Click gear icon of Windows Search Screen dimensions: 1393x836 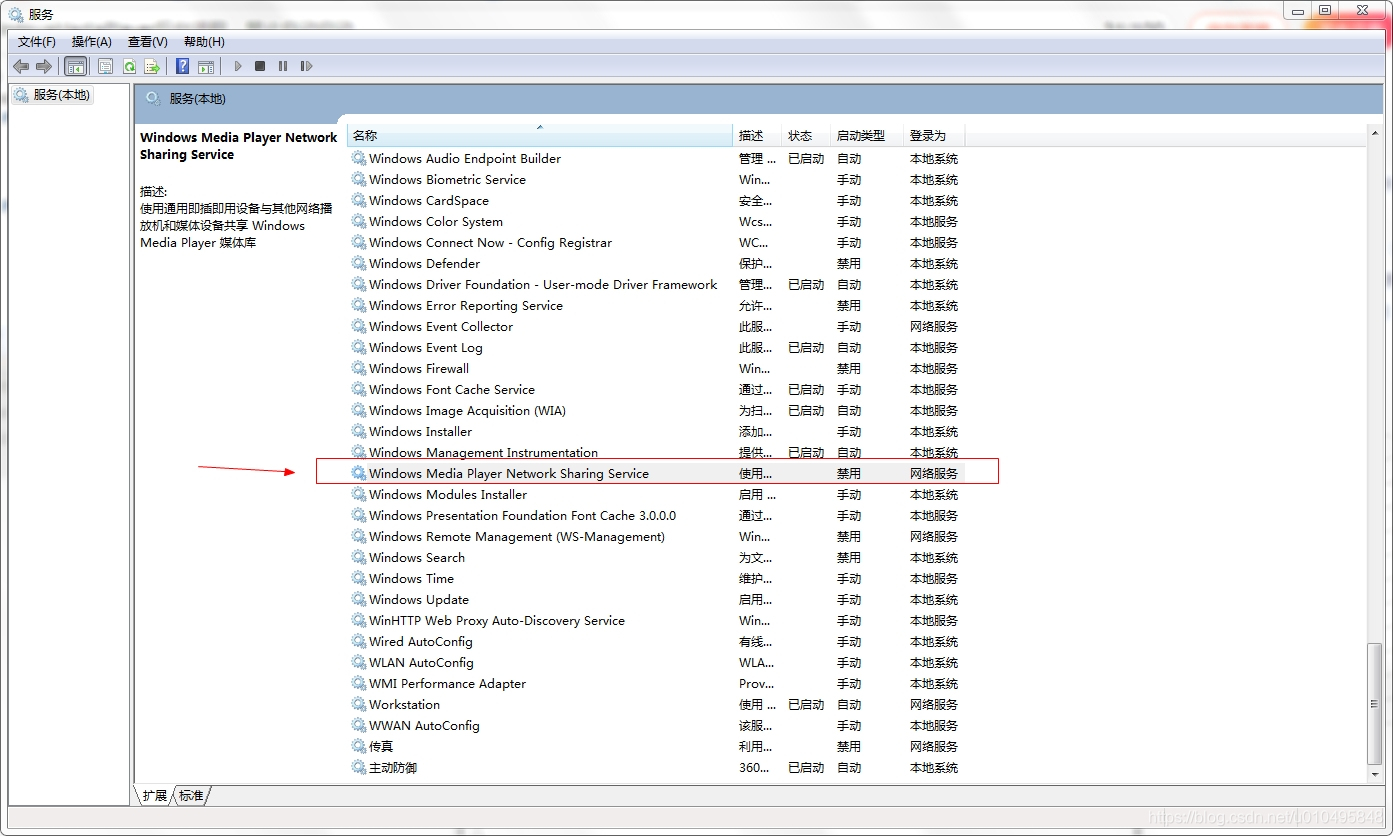pos(359,557)
